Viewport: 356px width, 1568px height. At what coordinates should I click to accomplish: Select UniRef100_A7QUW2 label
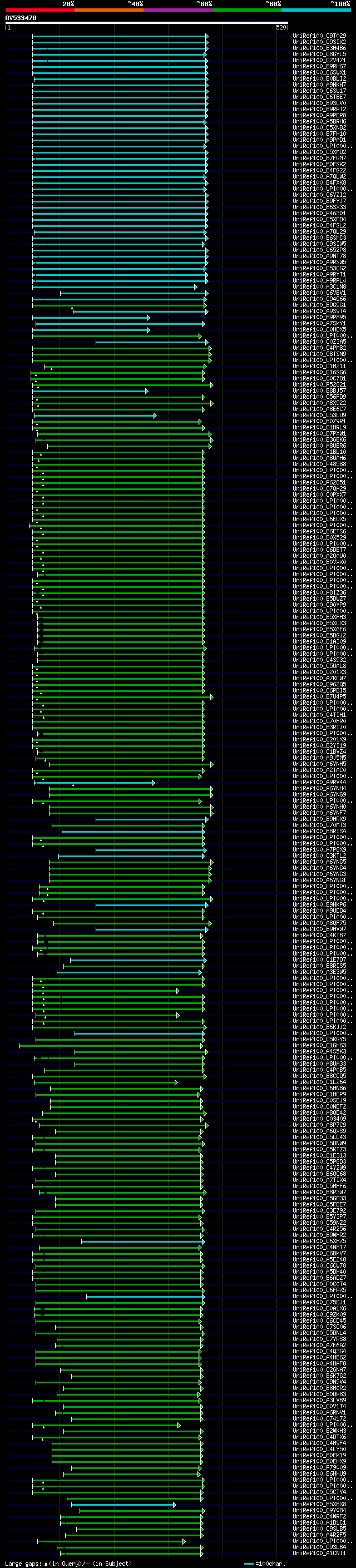tap(319, 176)
